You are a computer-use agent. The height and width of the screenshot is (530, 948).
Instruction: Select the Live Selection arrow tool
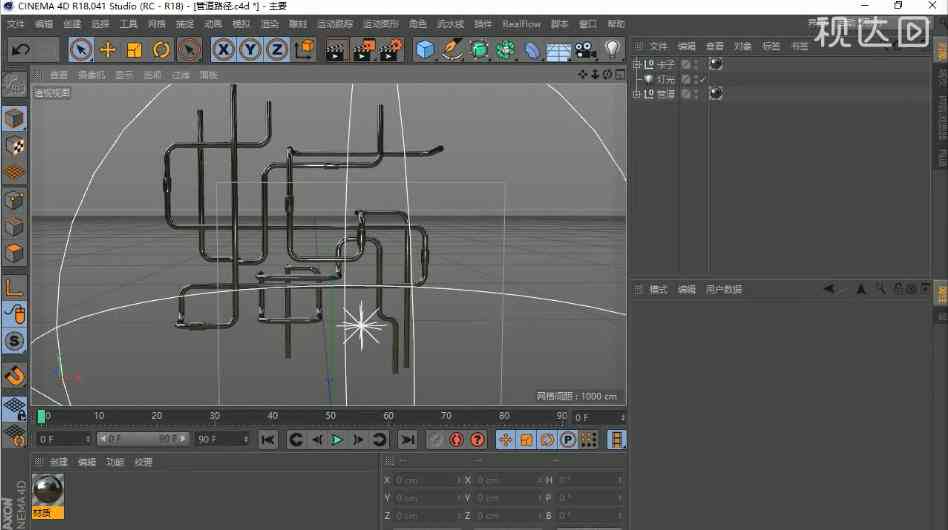(81, 50)
